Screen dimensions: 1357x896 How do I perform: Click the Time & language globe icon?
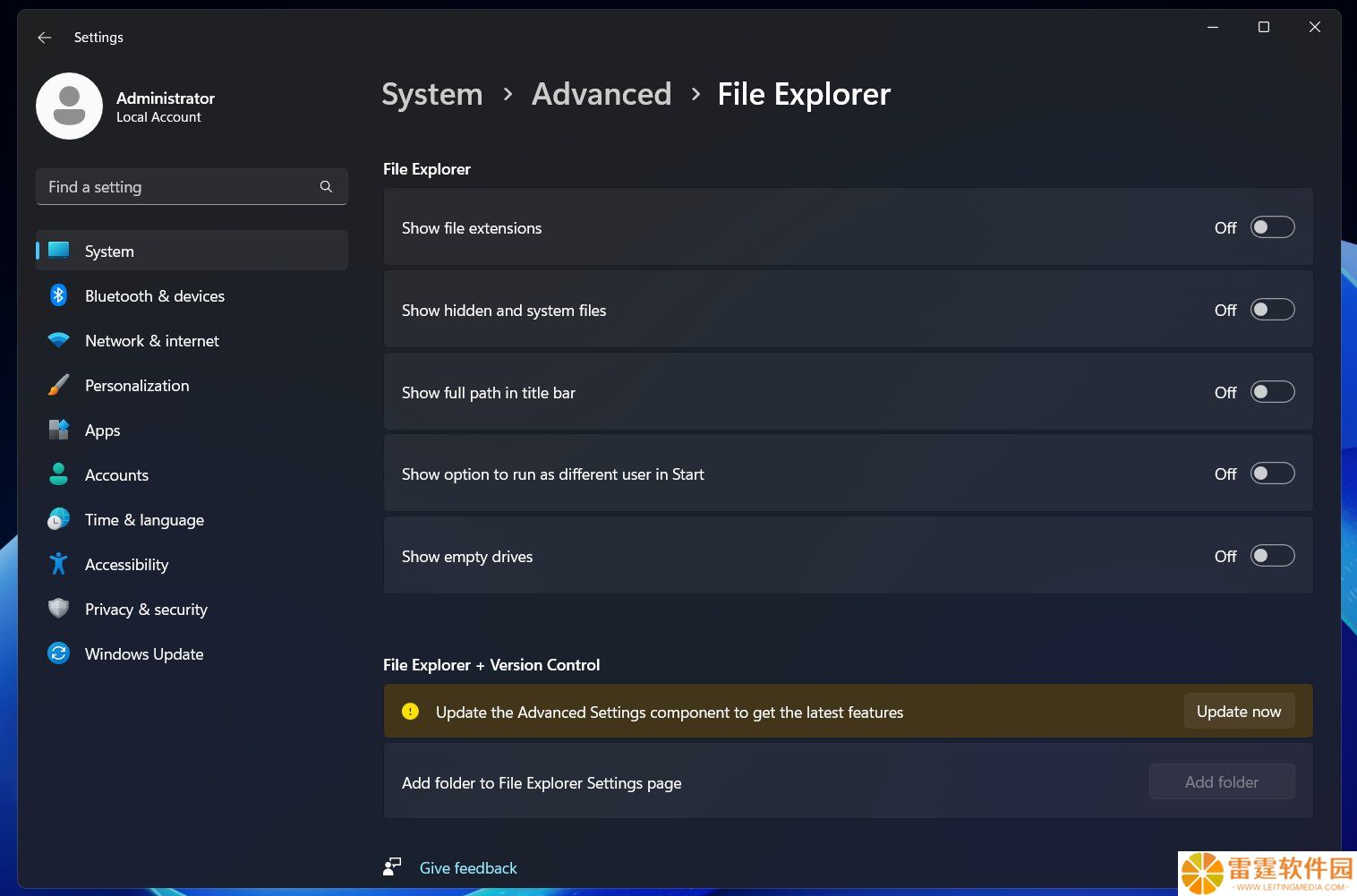click(x=58, y=519)
